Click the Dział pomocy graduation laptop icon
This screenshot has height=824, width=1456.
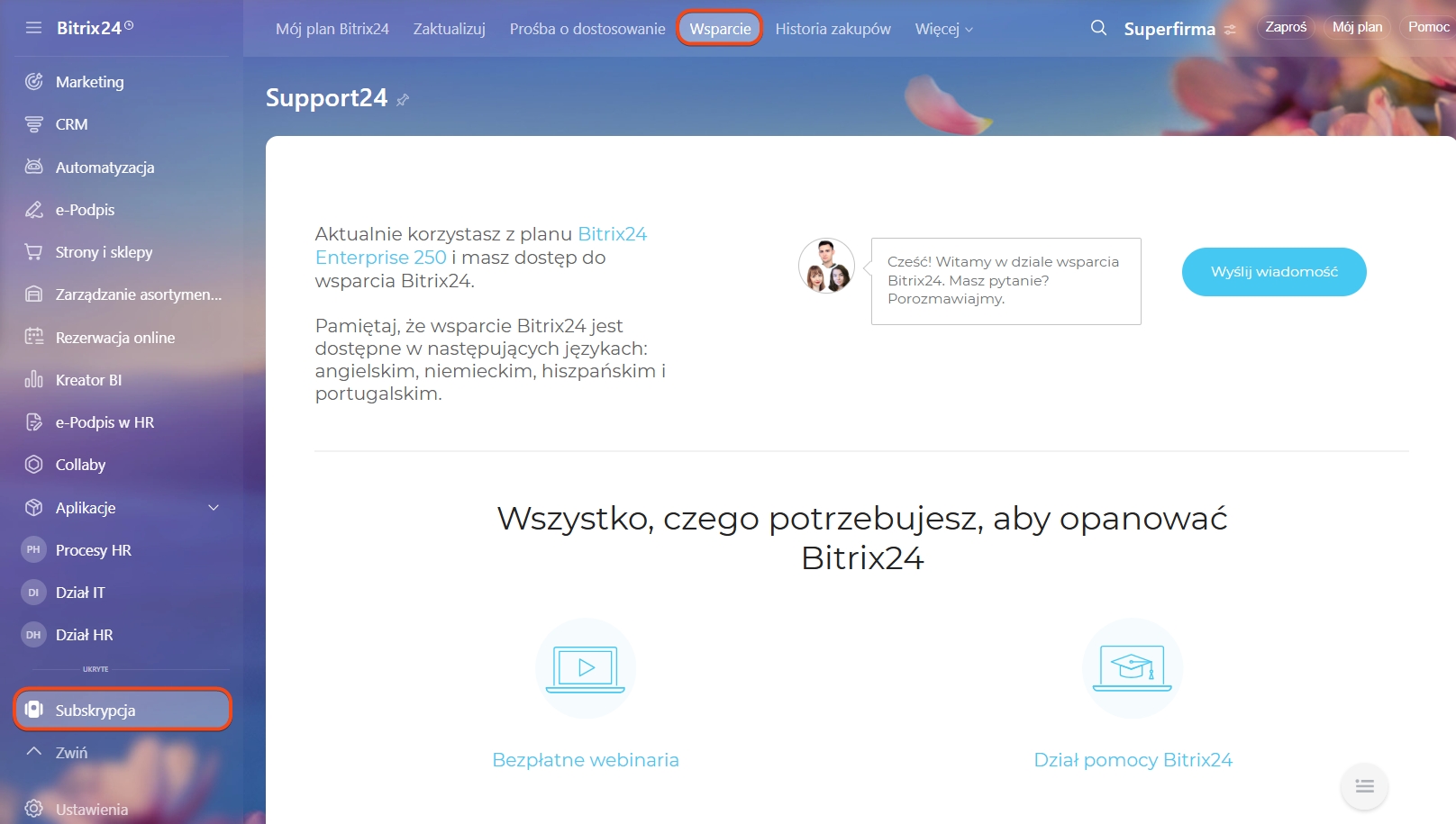tap(1133, 668)
